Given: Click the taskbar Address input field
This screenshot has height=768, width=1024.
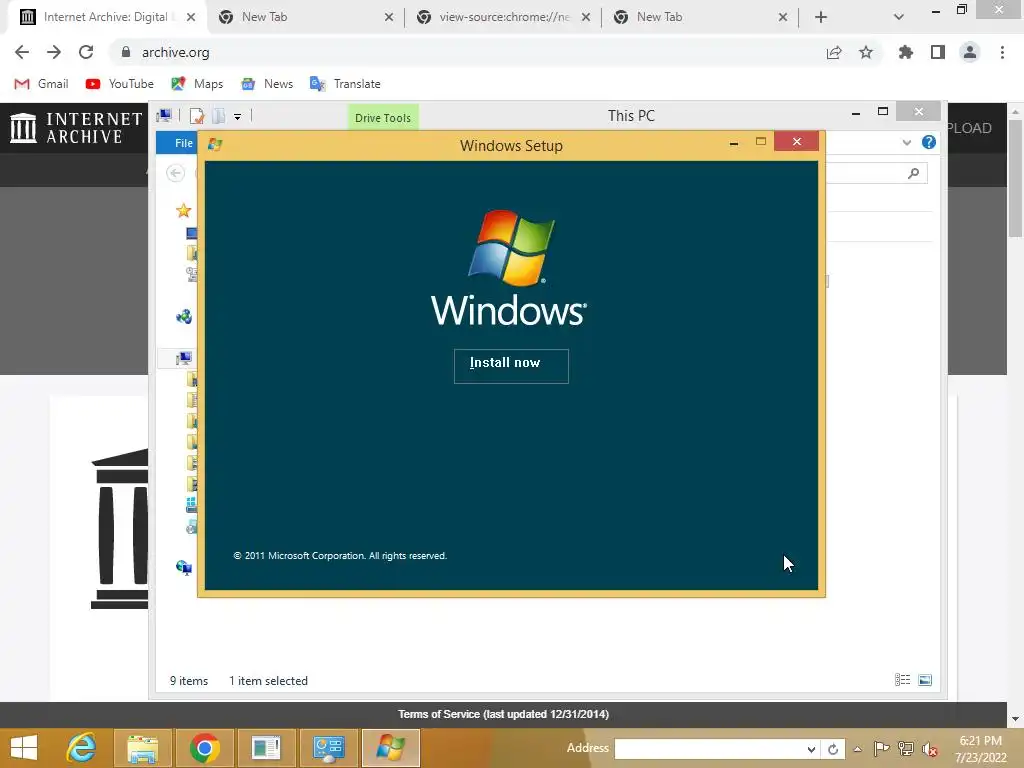Looking at the screenshot, I should [x=709, y=749].
